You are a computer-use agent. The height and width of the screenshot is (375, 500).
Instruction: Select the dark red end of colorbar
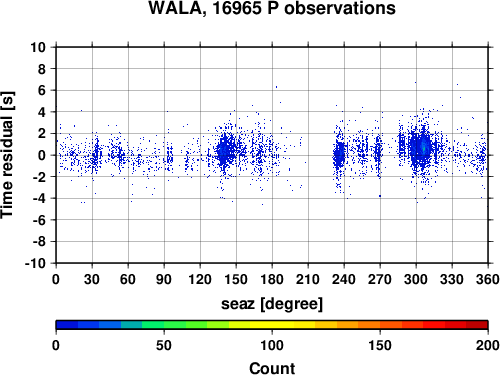point(477,325)
